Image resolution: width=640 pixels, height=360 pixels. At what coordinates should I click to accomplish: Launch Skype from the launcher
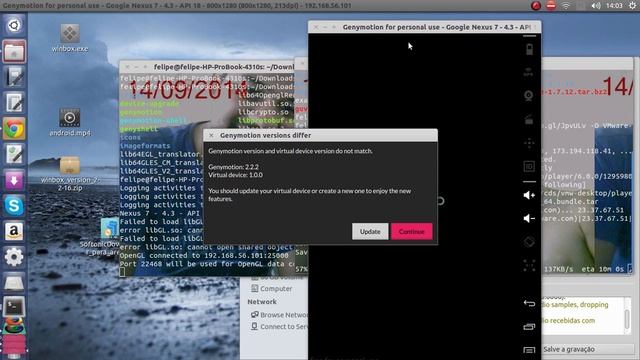[x=14, y=206]
